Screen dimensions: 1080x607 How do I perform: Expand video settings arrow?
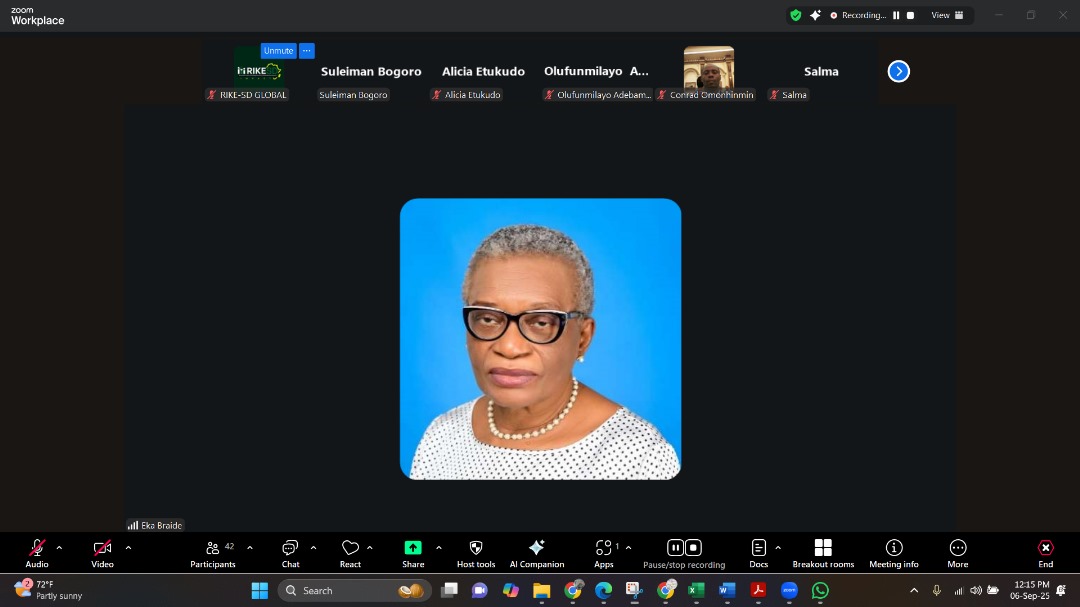[128, 548]
